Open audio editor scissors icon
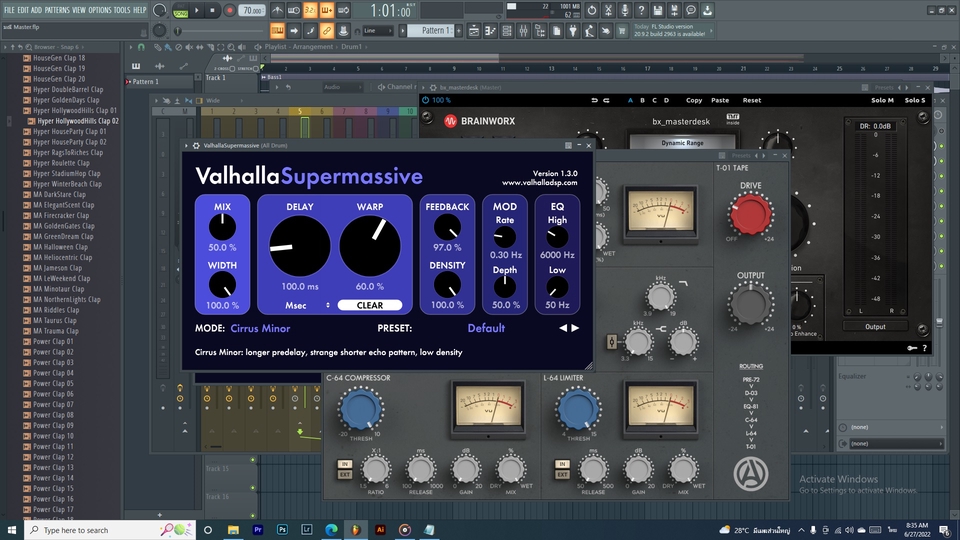Screen dimensions: 960x540 [x=608, y=10]
